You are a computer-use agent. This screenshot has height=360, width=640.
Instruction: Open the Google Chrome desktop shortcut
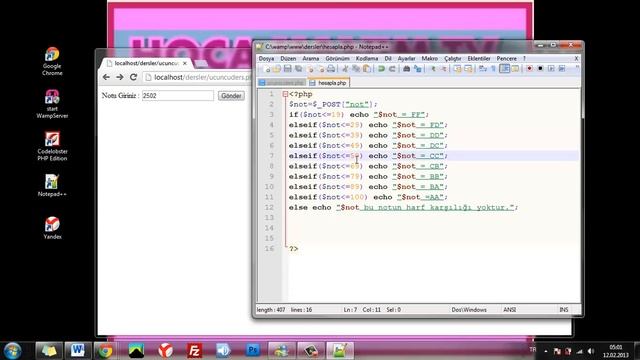(52, 61)
